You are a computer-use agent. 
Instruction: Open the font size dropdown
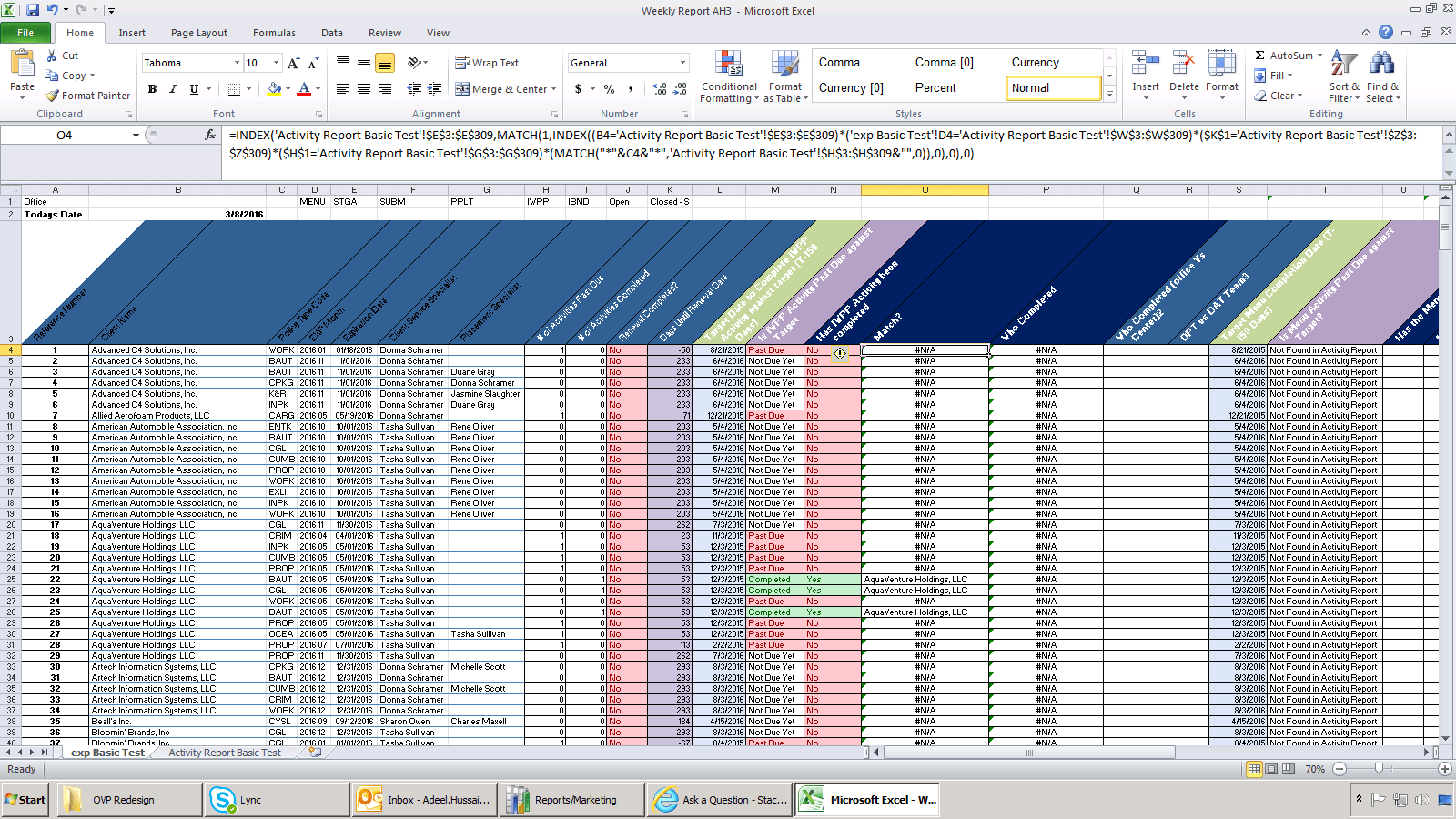277,63
